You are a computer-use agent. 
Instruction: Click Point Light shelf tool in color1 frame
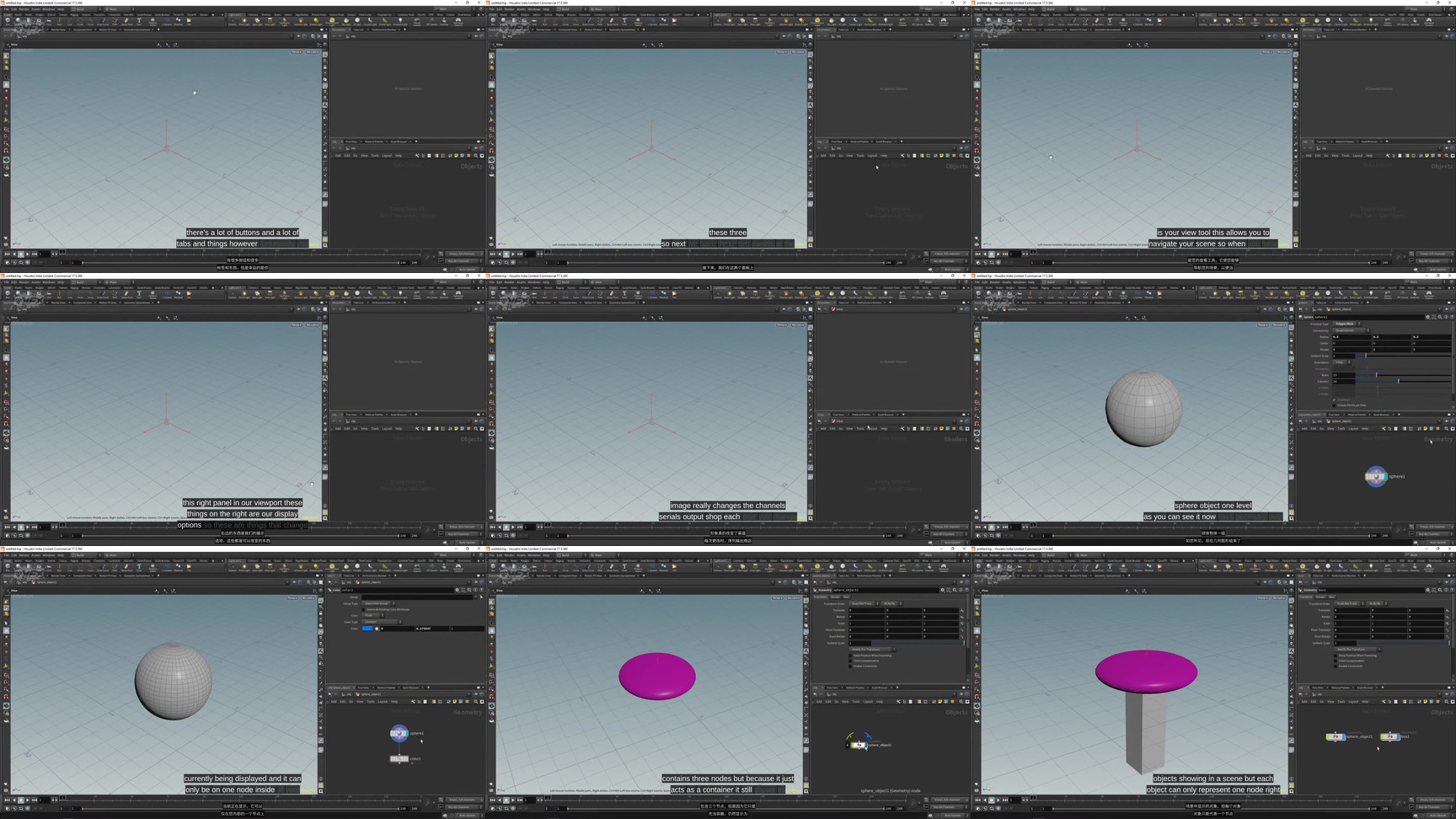pos(244,567)
